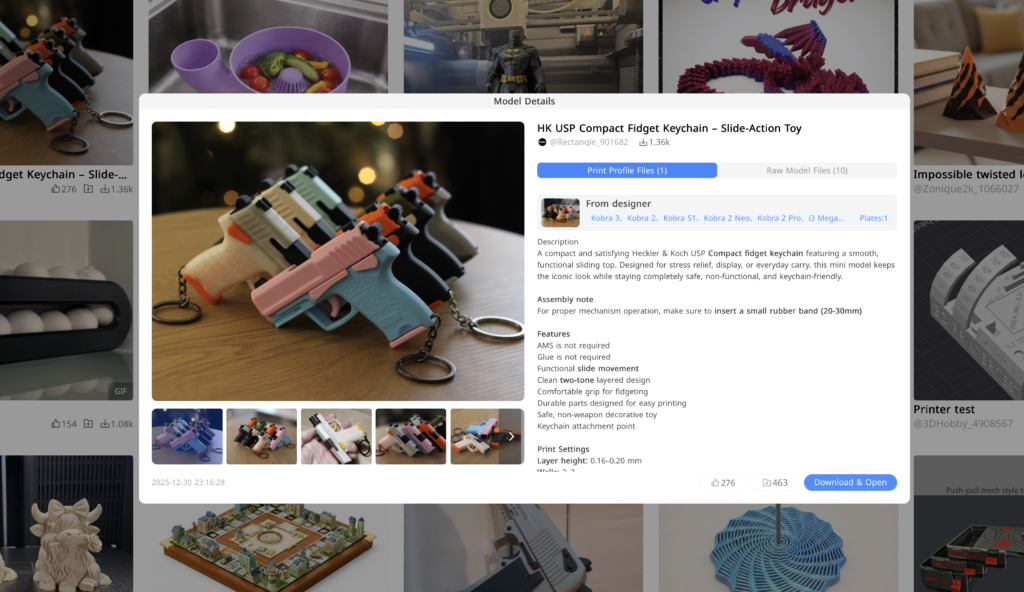Select the Print Profile Files (1) tab
Viewport: 1024px width, 592px height.
(627, 171)
